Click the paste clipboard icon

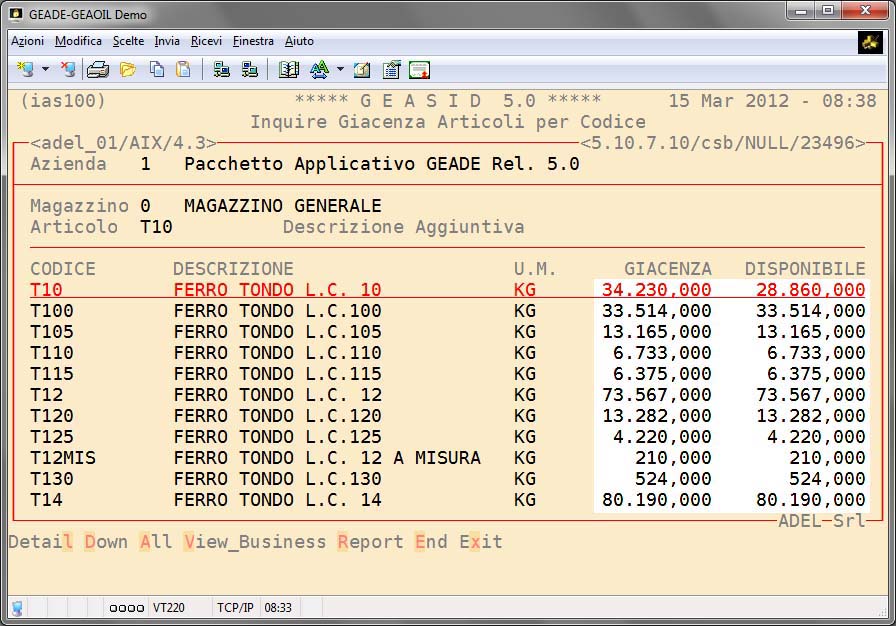coord(183,69)
